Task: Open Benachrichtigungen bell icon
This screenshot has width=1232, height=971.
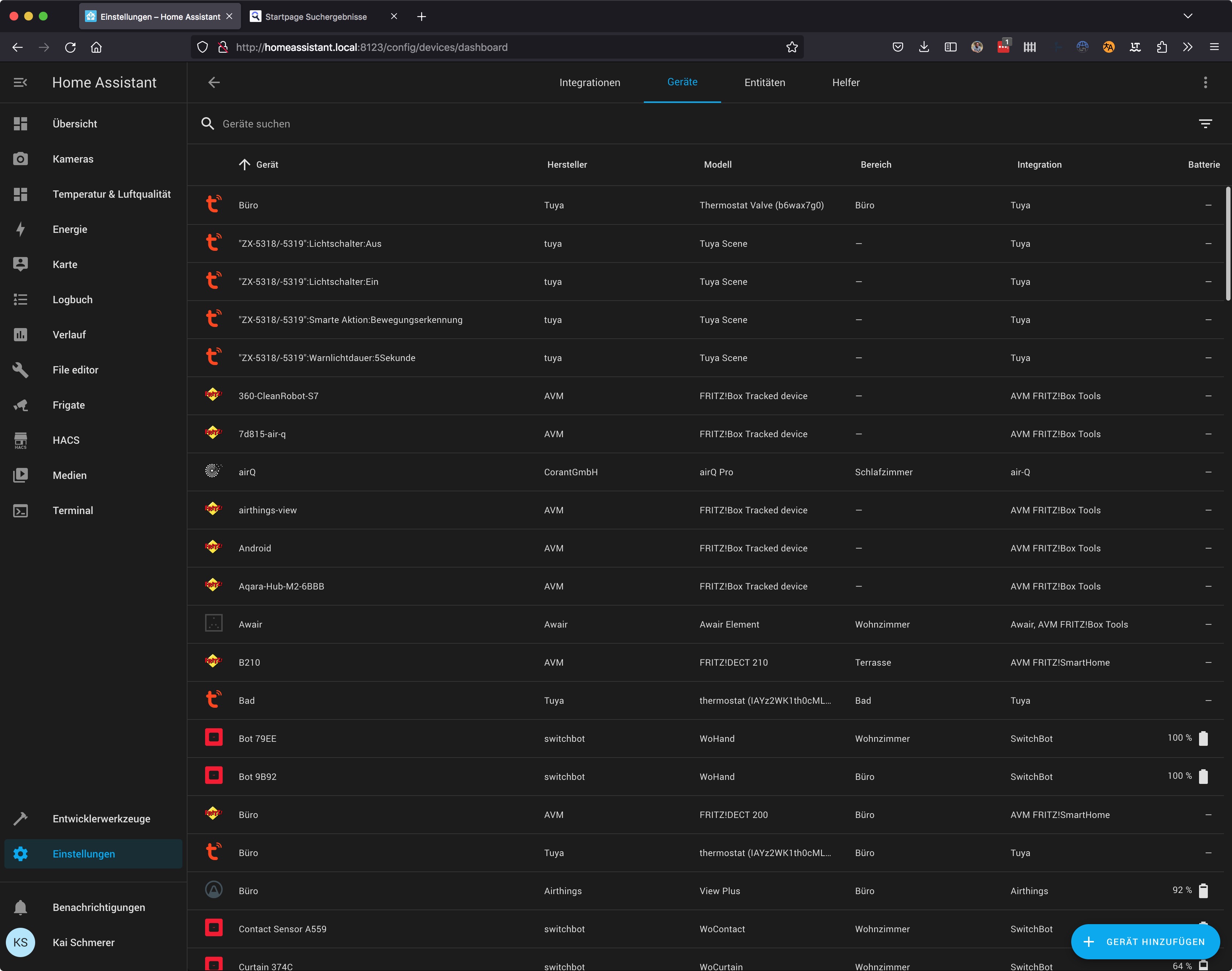Action: [21, 907]
